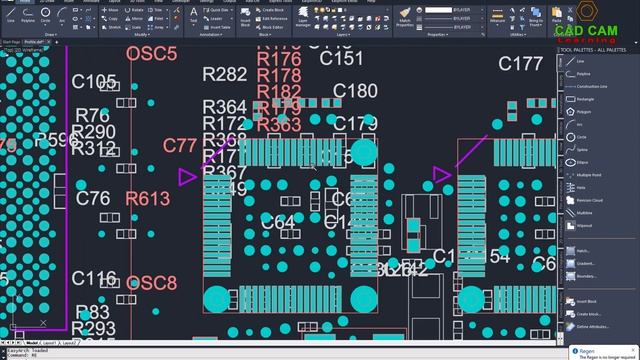Click the Paste button in Clipboard panel

click(x=556, y=15)
